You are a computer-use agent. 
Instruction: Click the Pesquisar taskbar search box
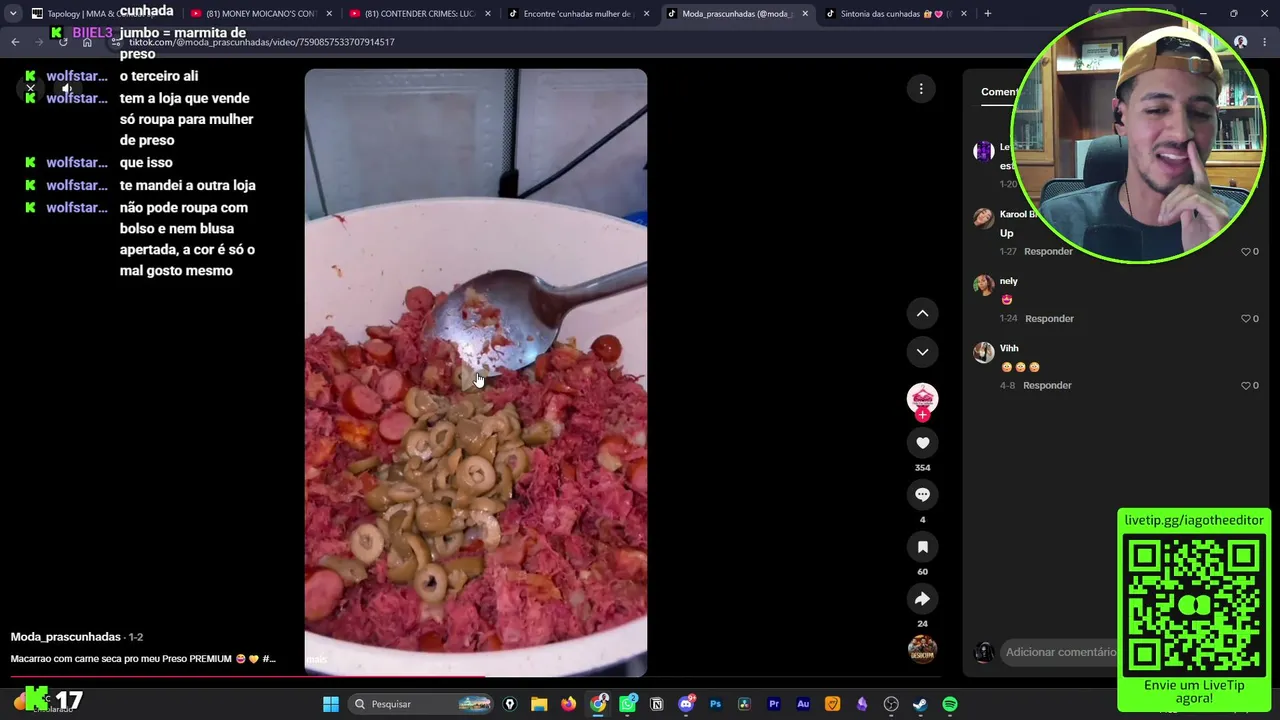point(421,704)
